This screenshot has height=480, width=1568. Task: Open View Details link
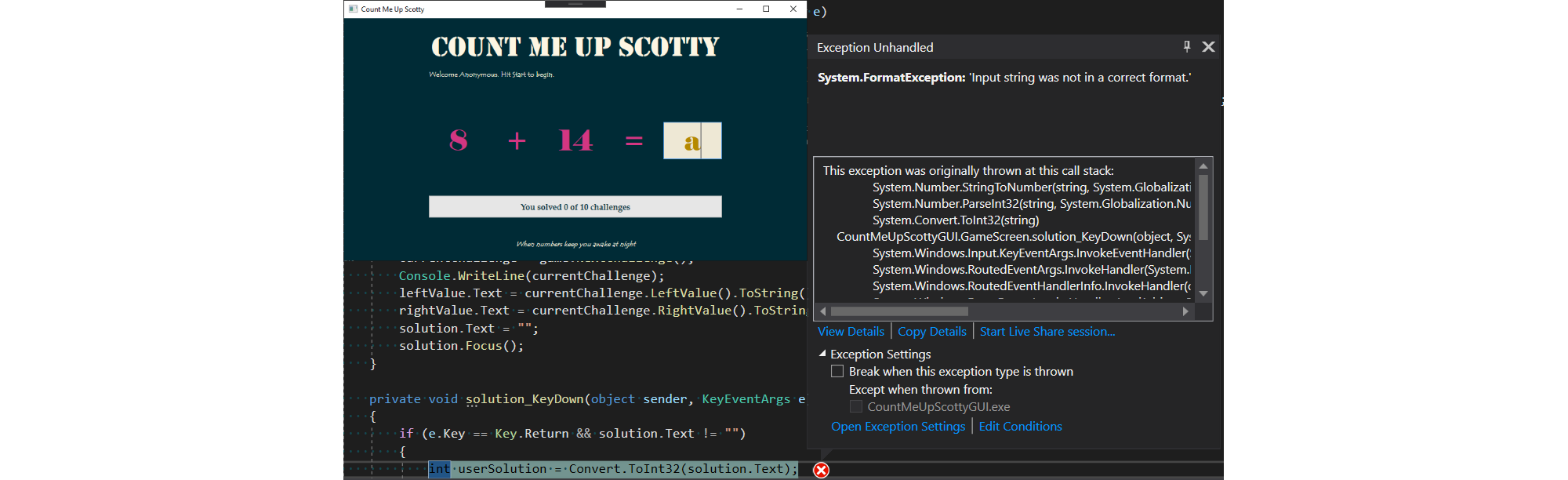tap(851, 331)
